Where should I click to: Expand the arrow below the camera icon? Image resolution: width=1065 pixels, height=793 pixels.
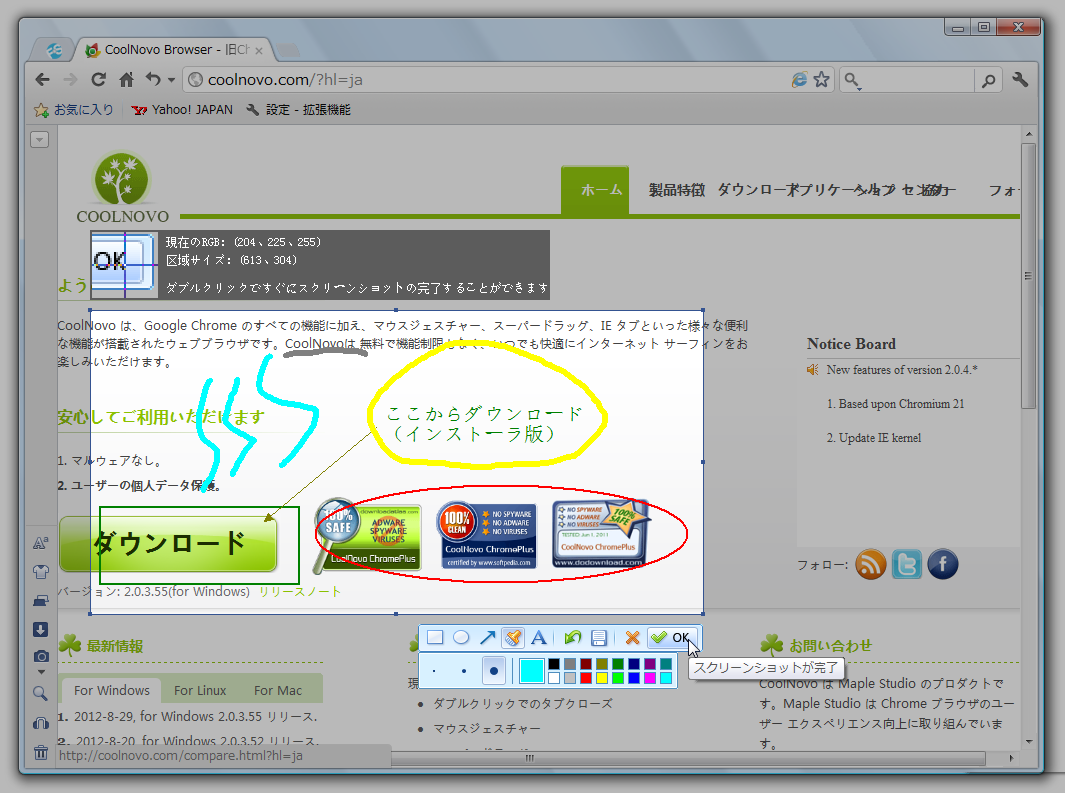41,671
